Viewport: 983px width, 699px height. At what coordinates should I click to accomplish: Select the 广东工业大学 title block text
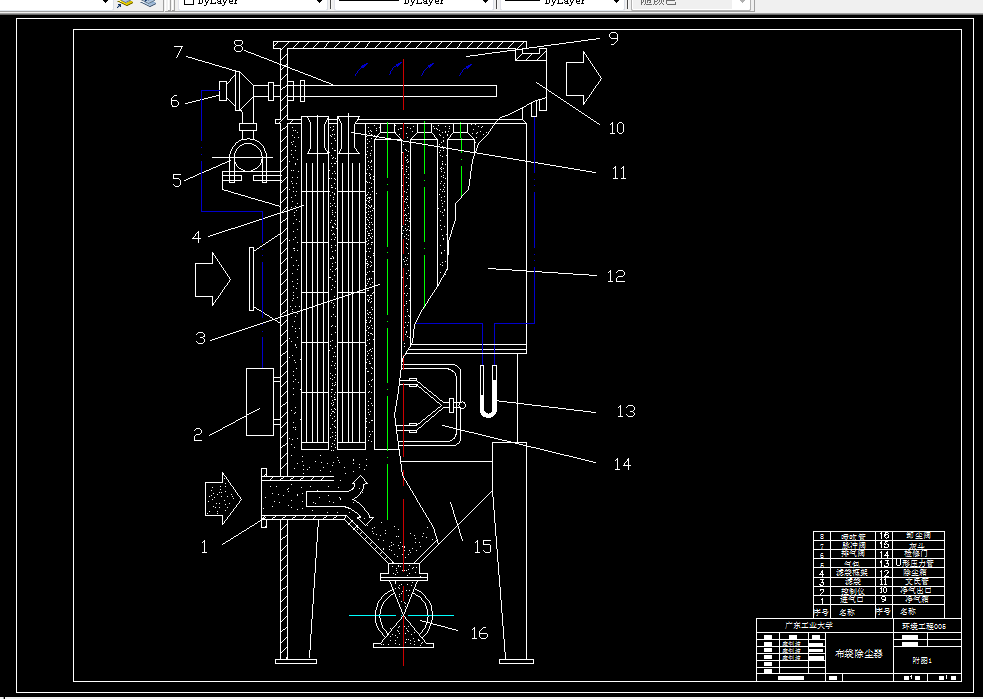pos(809,625)
